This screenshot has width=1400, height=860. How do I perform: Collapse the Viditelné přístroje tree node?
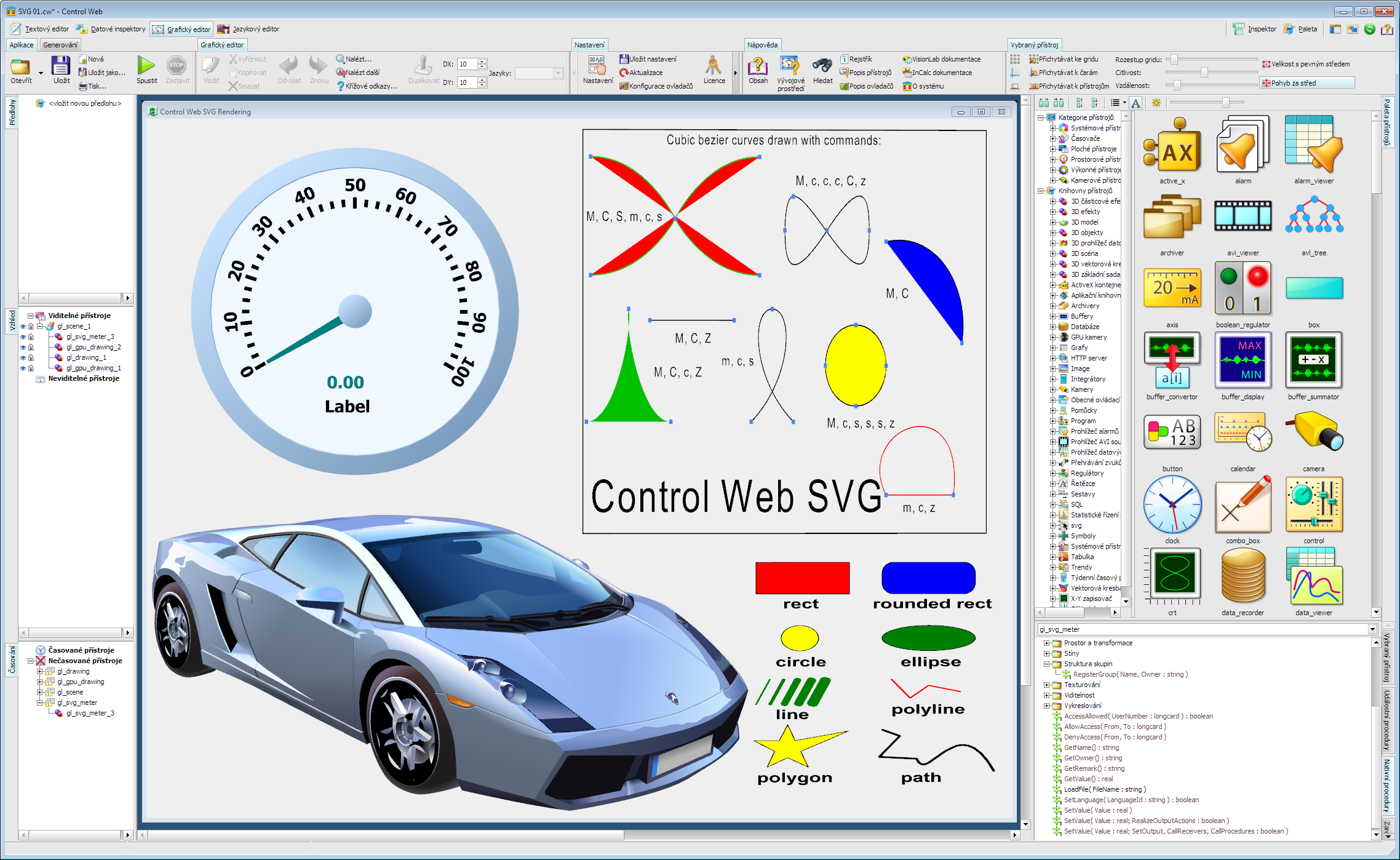tap(30, 316)
